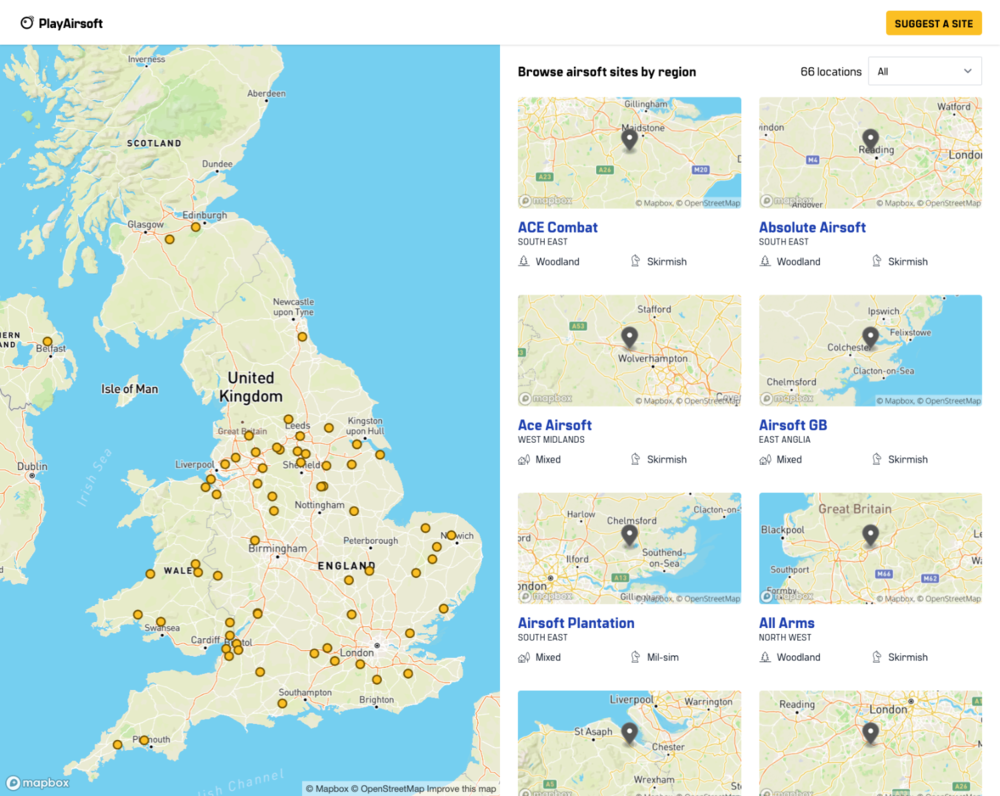Open the location filter to change regions
1000x796 pixels.
(923, 71)
